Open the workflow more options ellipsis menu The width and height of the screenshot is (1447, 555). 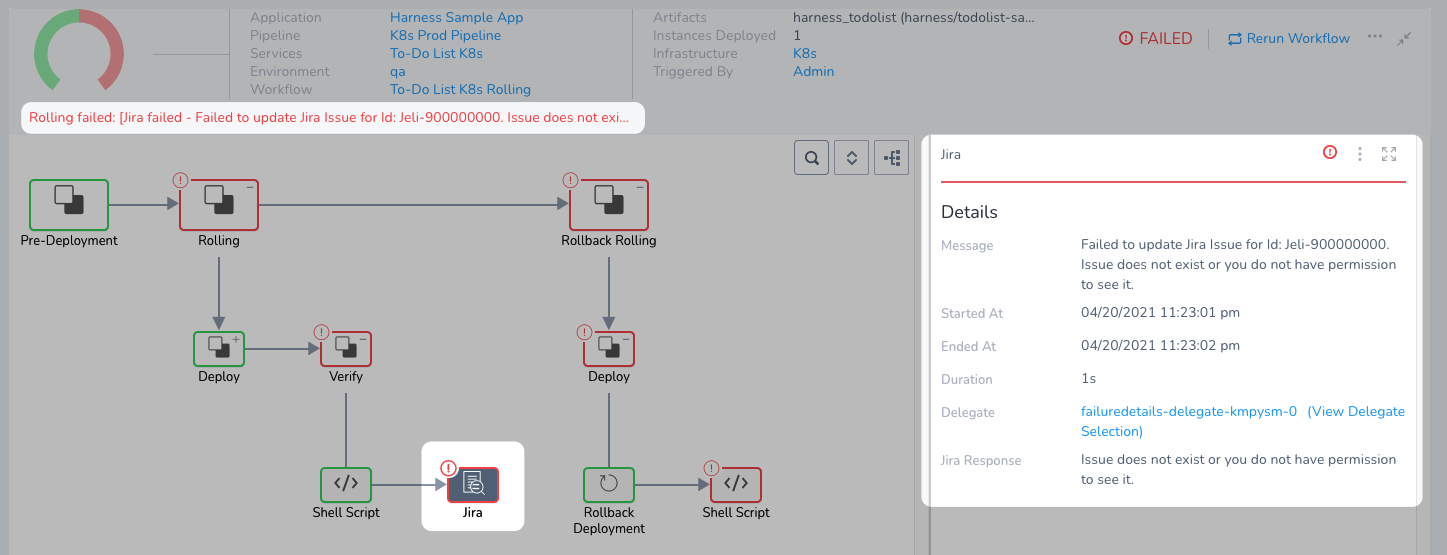pyautogui.click(x=1375, y=37)
